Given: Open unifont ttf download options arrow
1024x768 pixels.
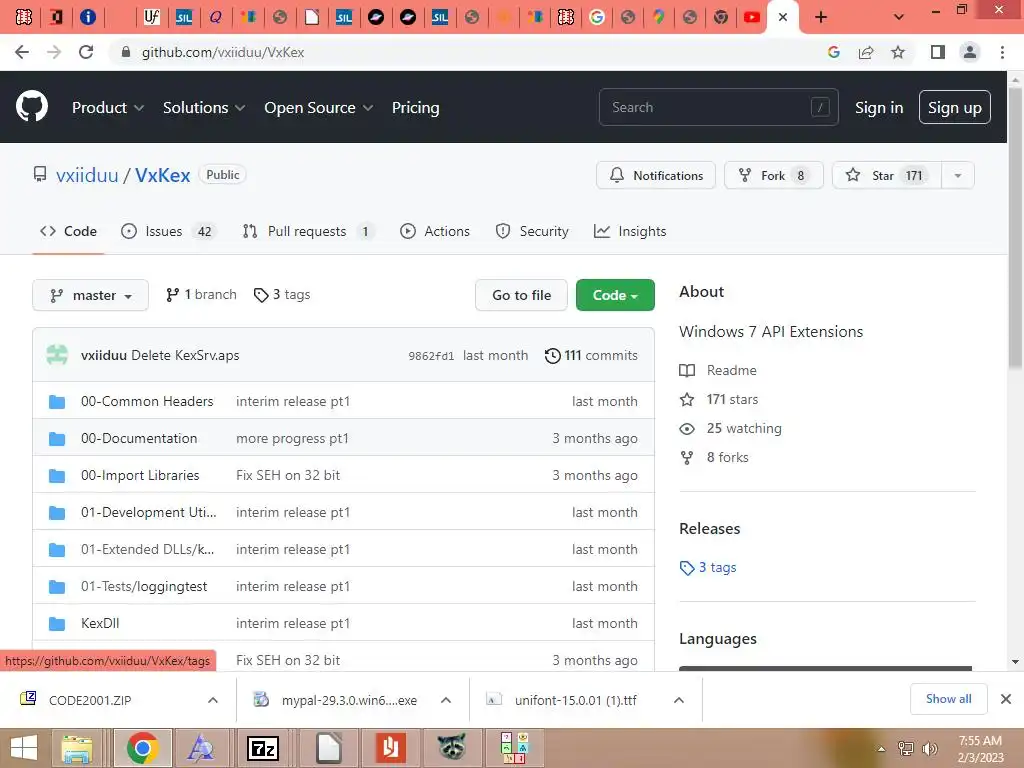Looking at the screenshot, I should 679,700.
